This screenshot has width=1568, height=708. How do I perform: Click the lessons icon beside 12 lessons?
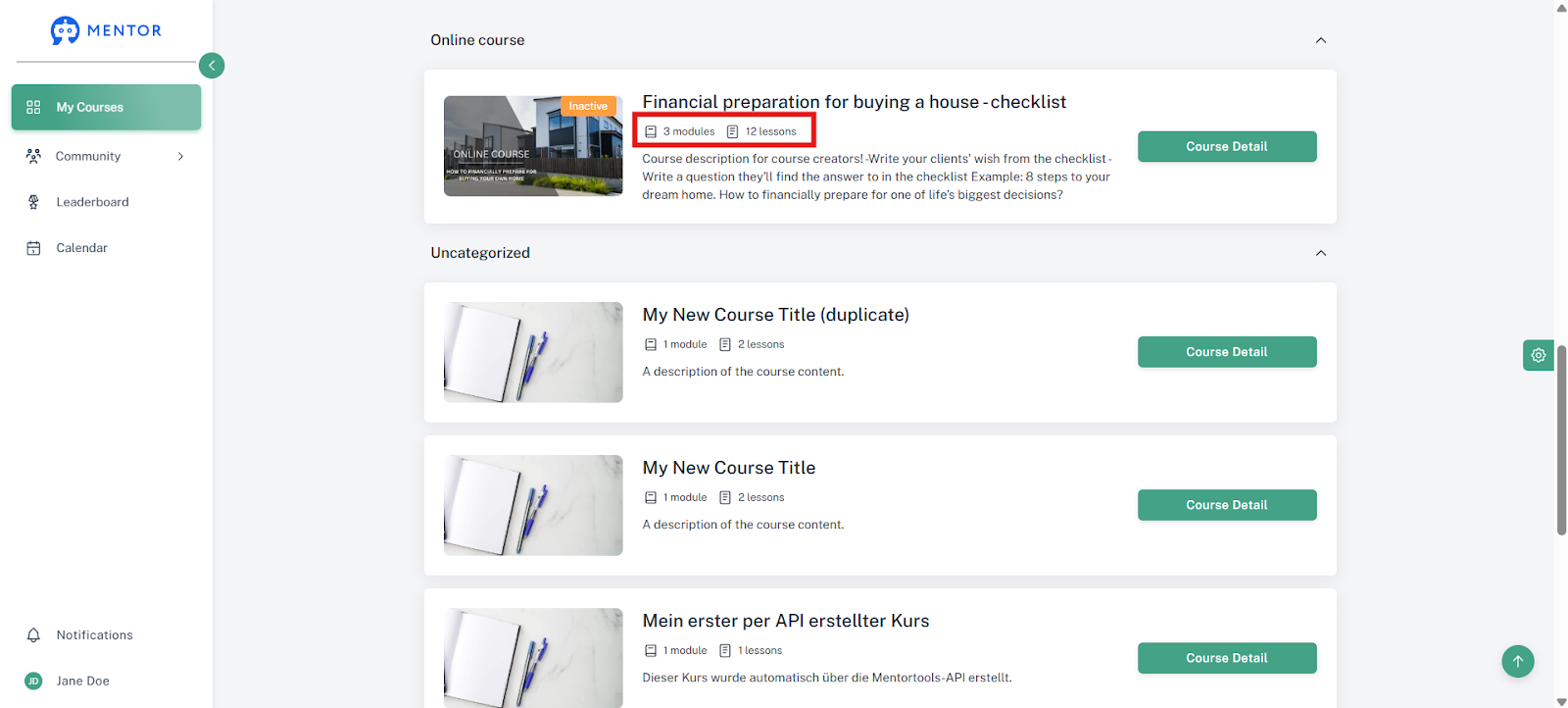click(732, 131)
